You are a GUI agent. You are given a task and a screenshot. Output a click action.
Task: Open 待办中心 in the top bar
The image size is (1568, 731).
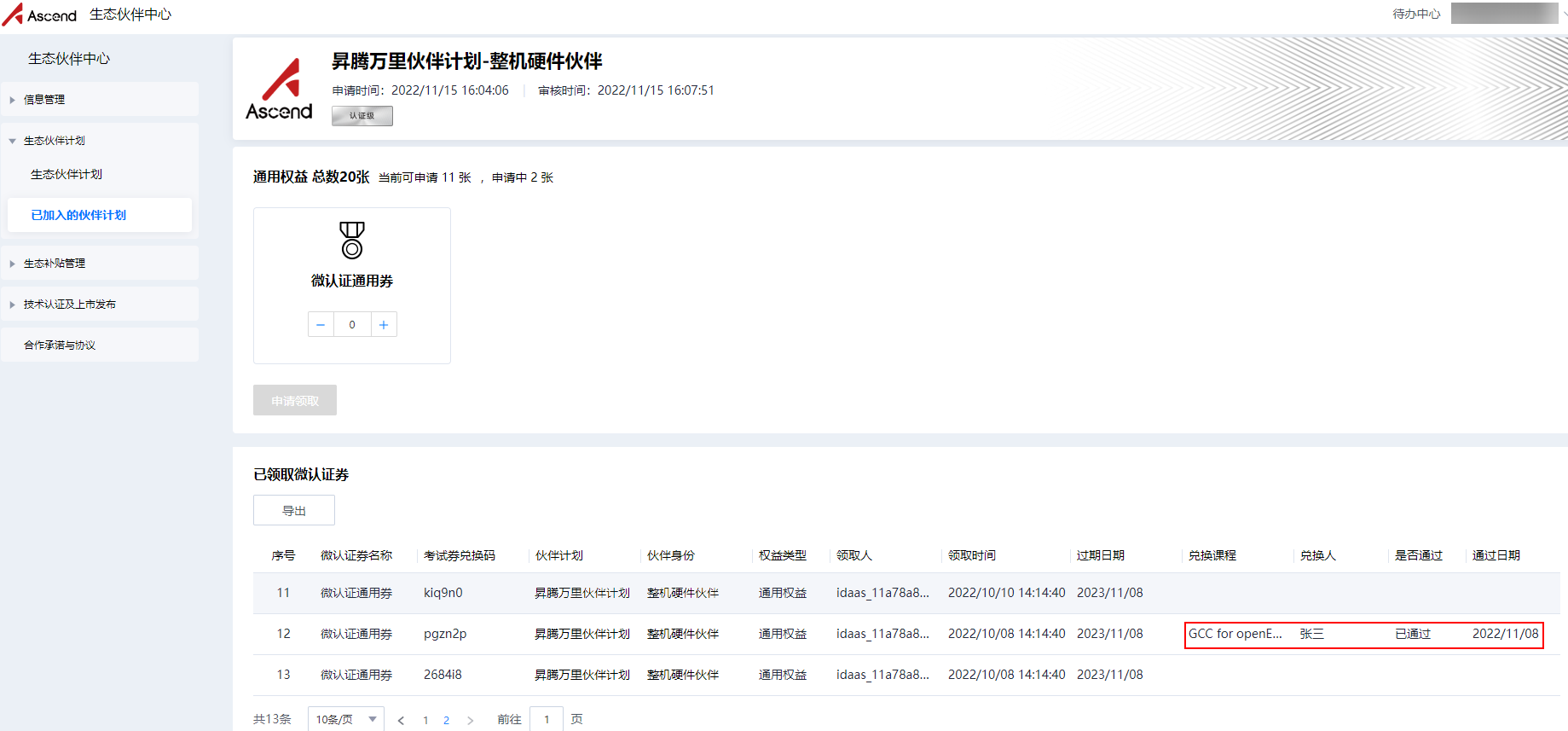pyautogui.click(x=1416, y=14)
